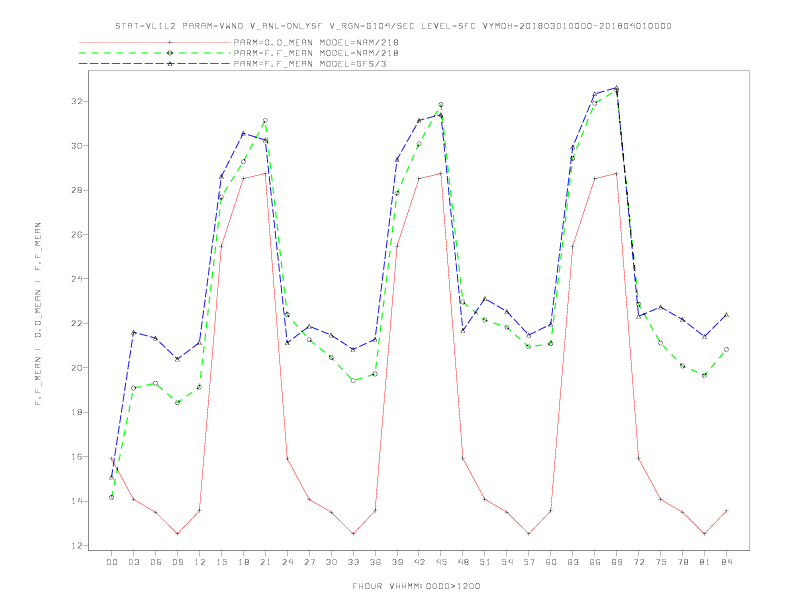Click x-axis forecast hour 51
792x612 pixels.
point(485,562)
